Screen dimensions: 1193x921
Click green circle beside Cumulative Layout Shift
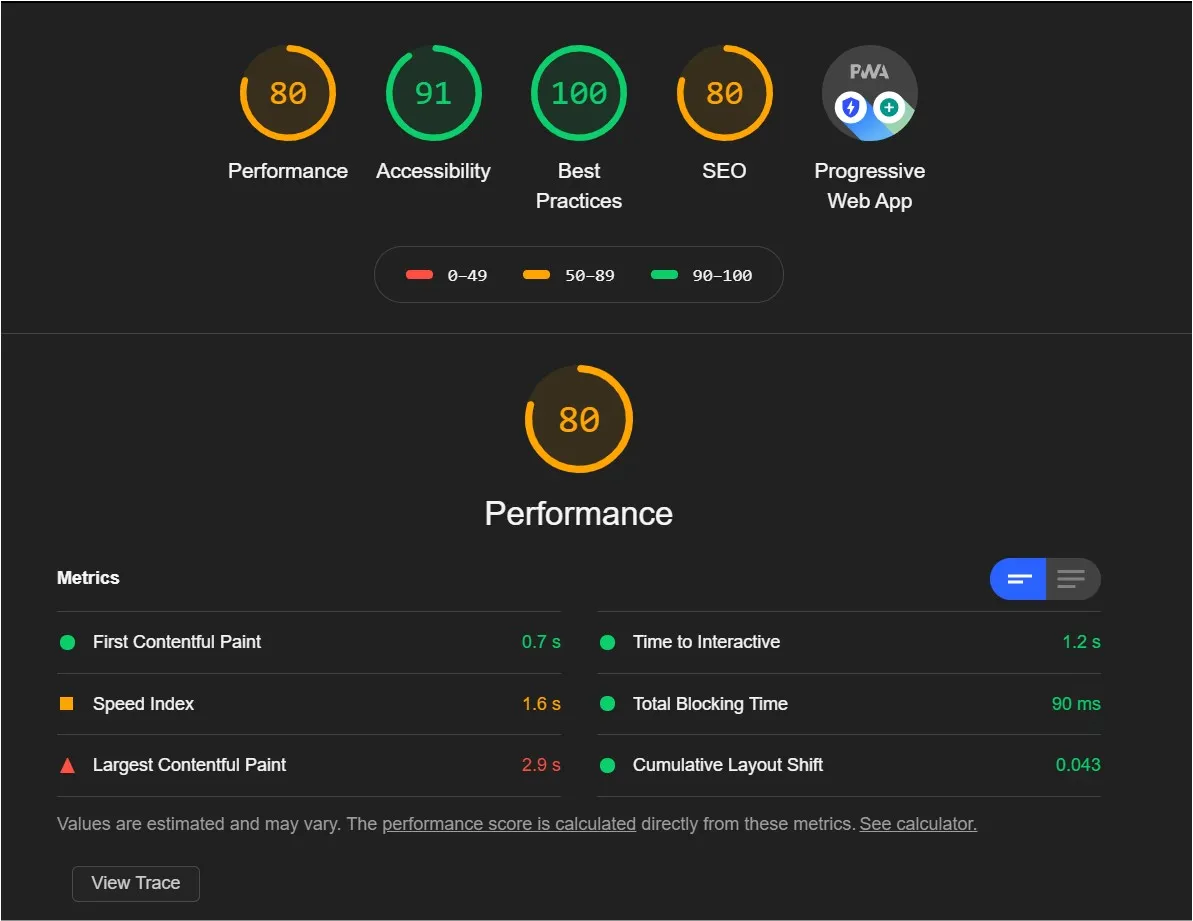(607, 765)
